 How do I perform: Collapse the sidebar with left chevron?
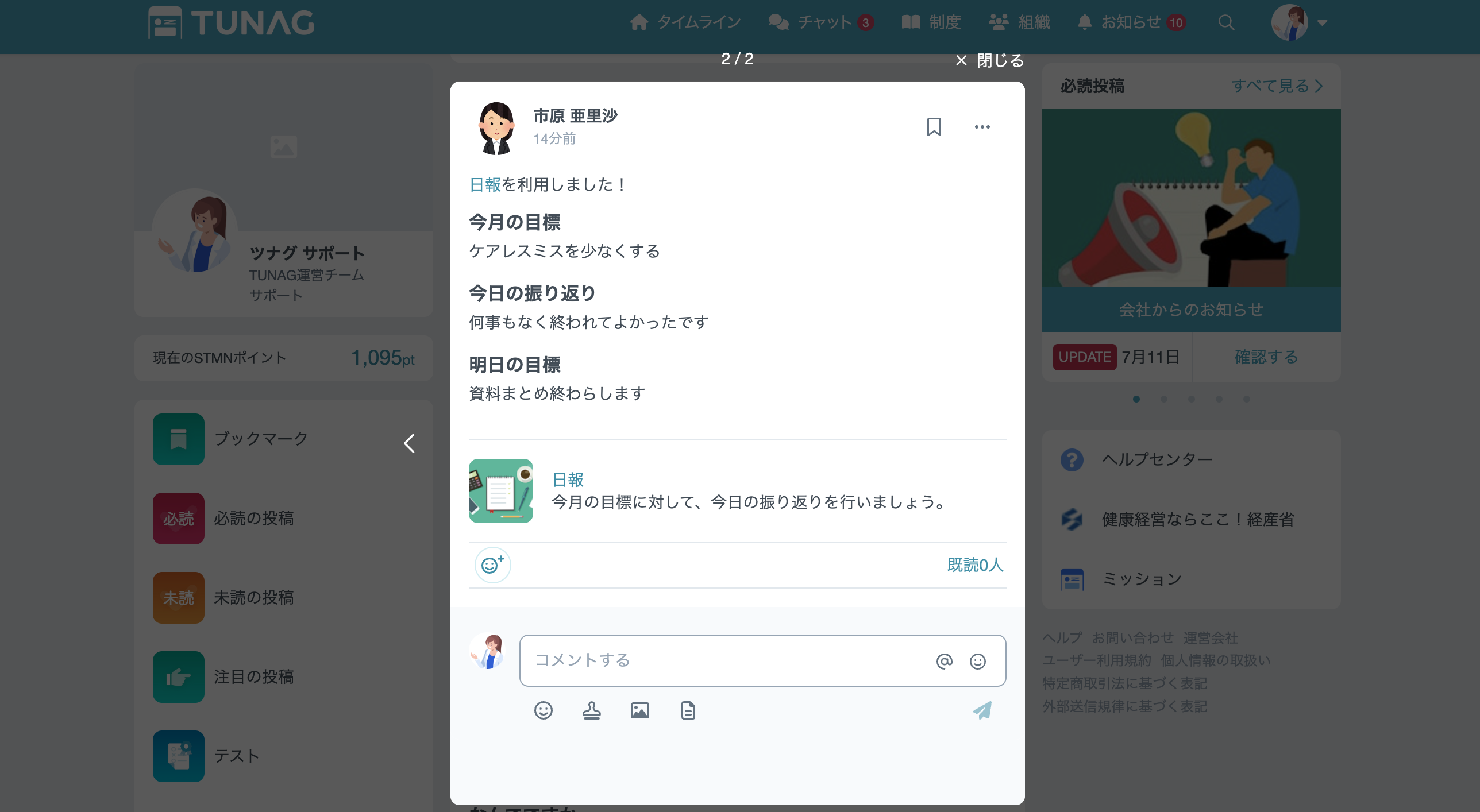[x=409, y=443]
